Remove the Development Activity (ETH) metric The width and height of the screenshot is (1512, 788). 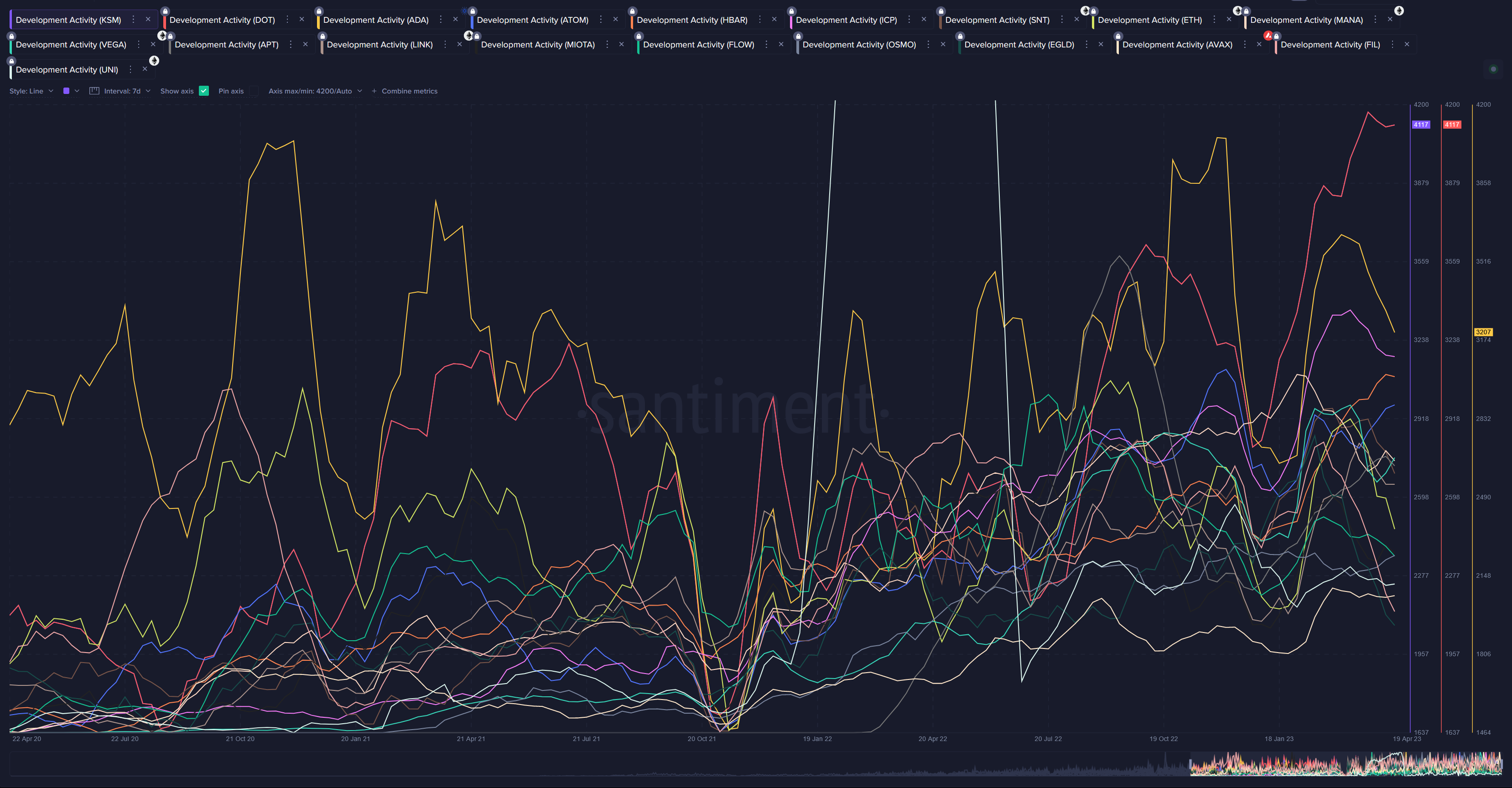1228,19
